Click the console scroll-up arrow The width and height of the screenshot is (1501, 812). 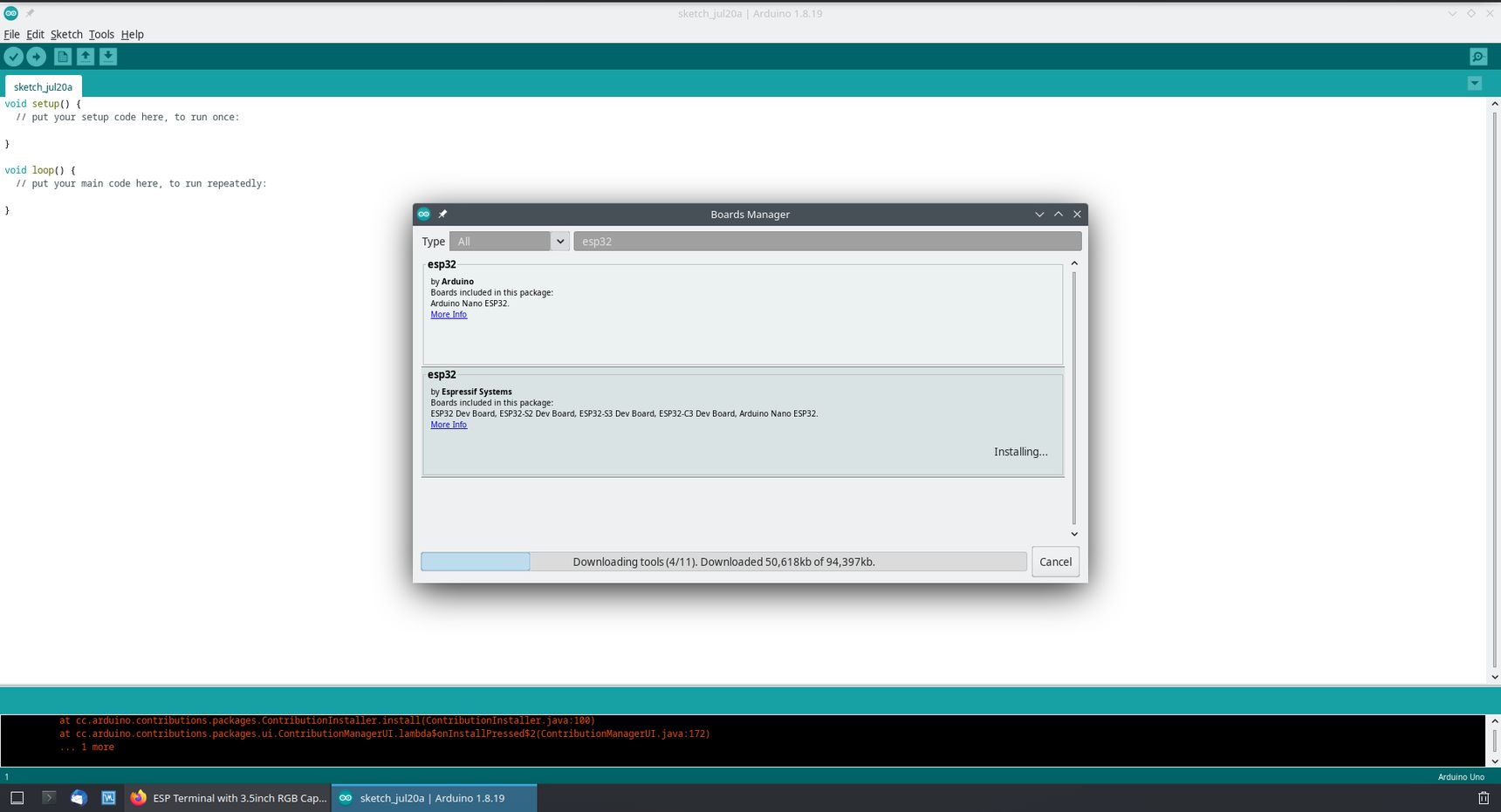[1494, 721]
